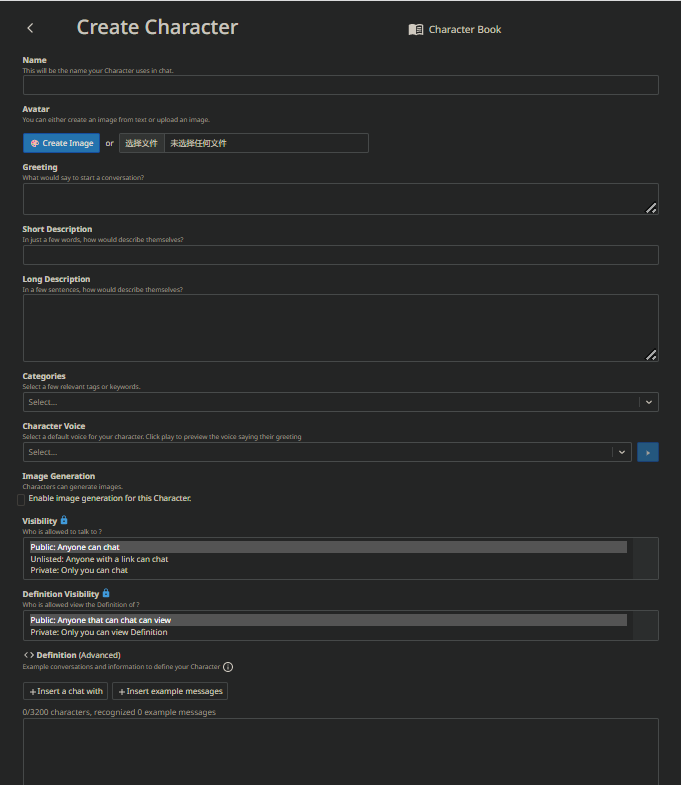This screenshot has width=681, height=785.
Task: Click the code brackets icon by Definition
Action: click(29, 655)
